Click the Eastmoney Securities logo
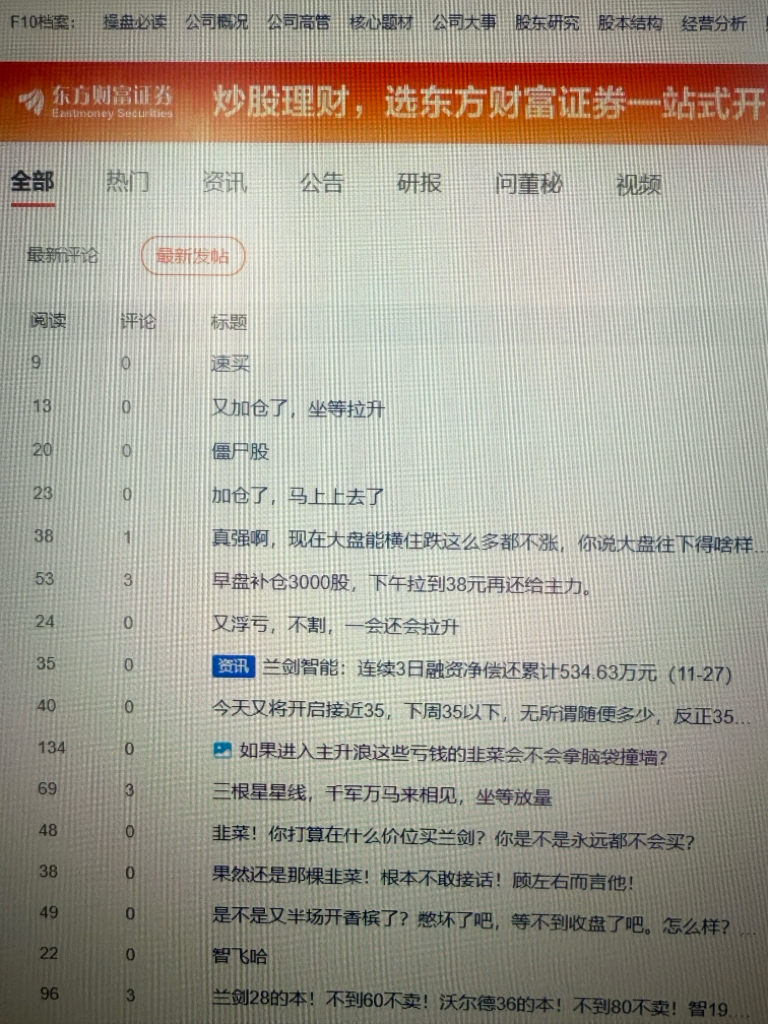The height and width of the screenshot is (1024, 768). [96, 102]
